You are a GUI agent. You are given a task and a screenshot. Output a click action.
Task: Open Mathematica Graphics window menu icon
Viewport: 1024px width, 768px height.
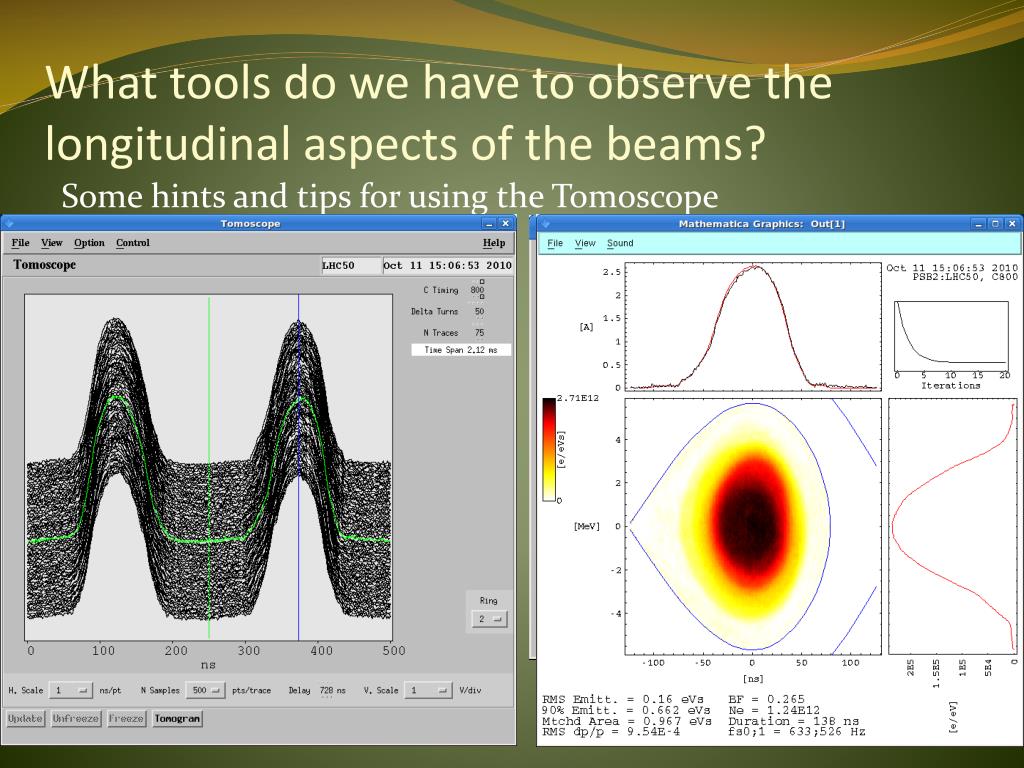pyautogui.click(x=545, y=224)
